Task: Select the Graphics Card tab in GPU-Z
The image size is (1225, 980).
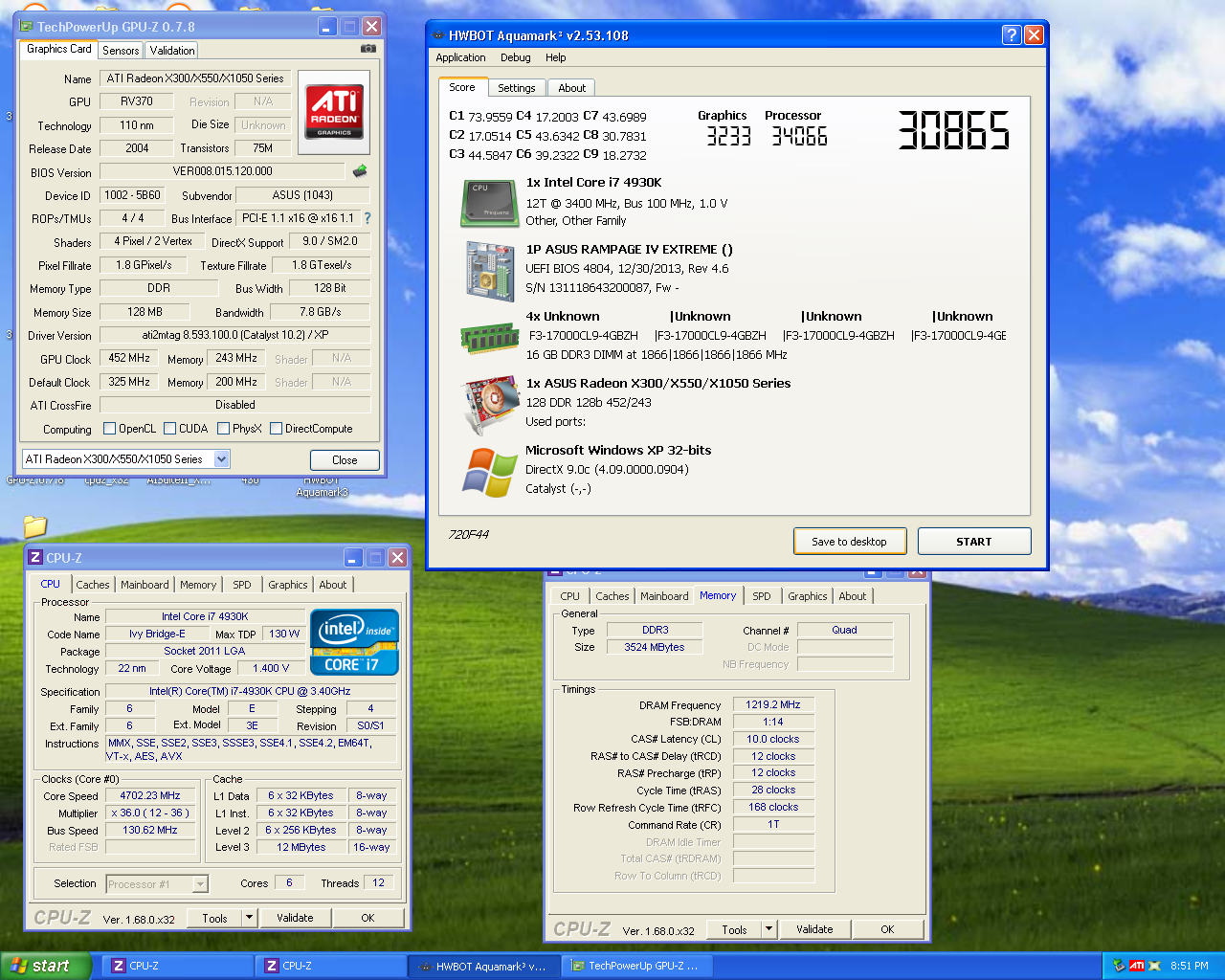Action: [59, 49]
